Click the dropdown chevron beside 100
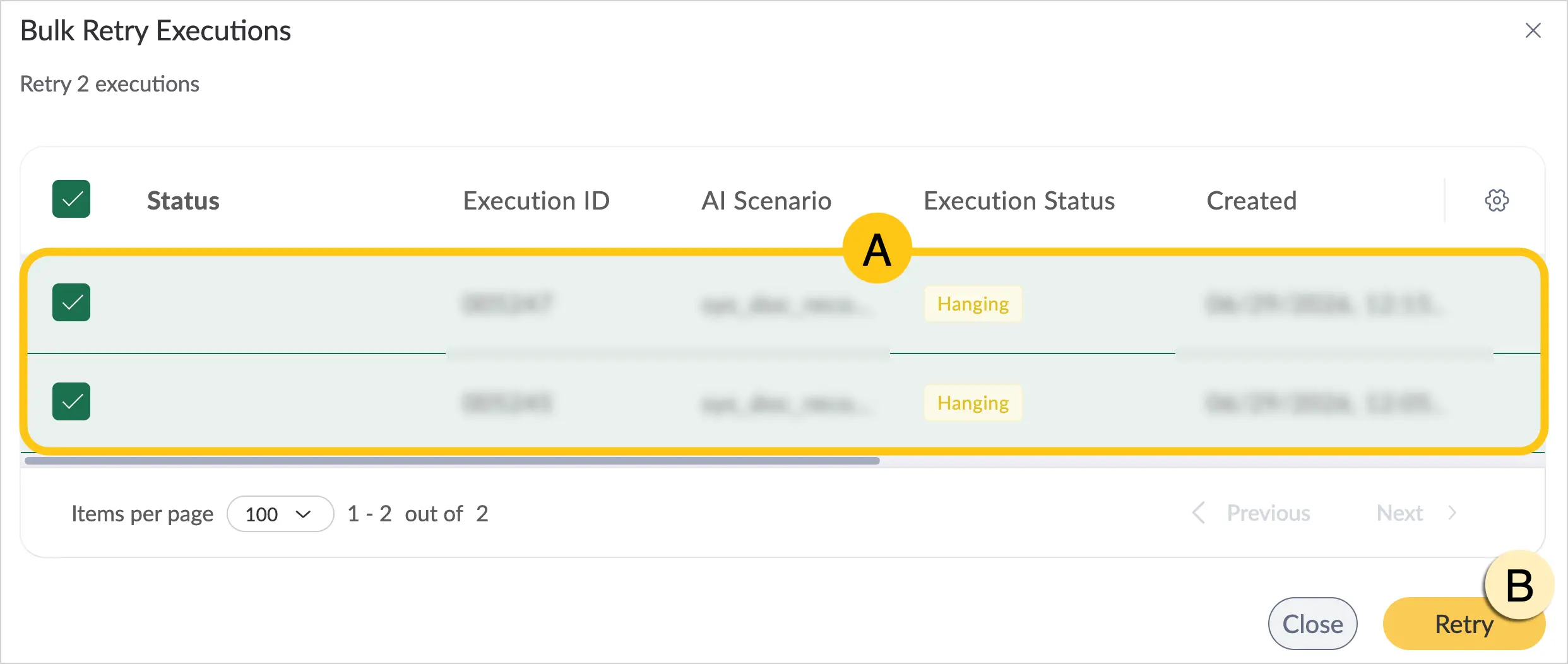The image size is (1568, 664). (304, 514)
